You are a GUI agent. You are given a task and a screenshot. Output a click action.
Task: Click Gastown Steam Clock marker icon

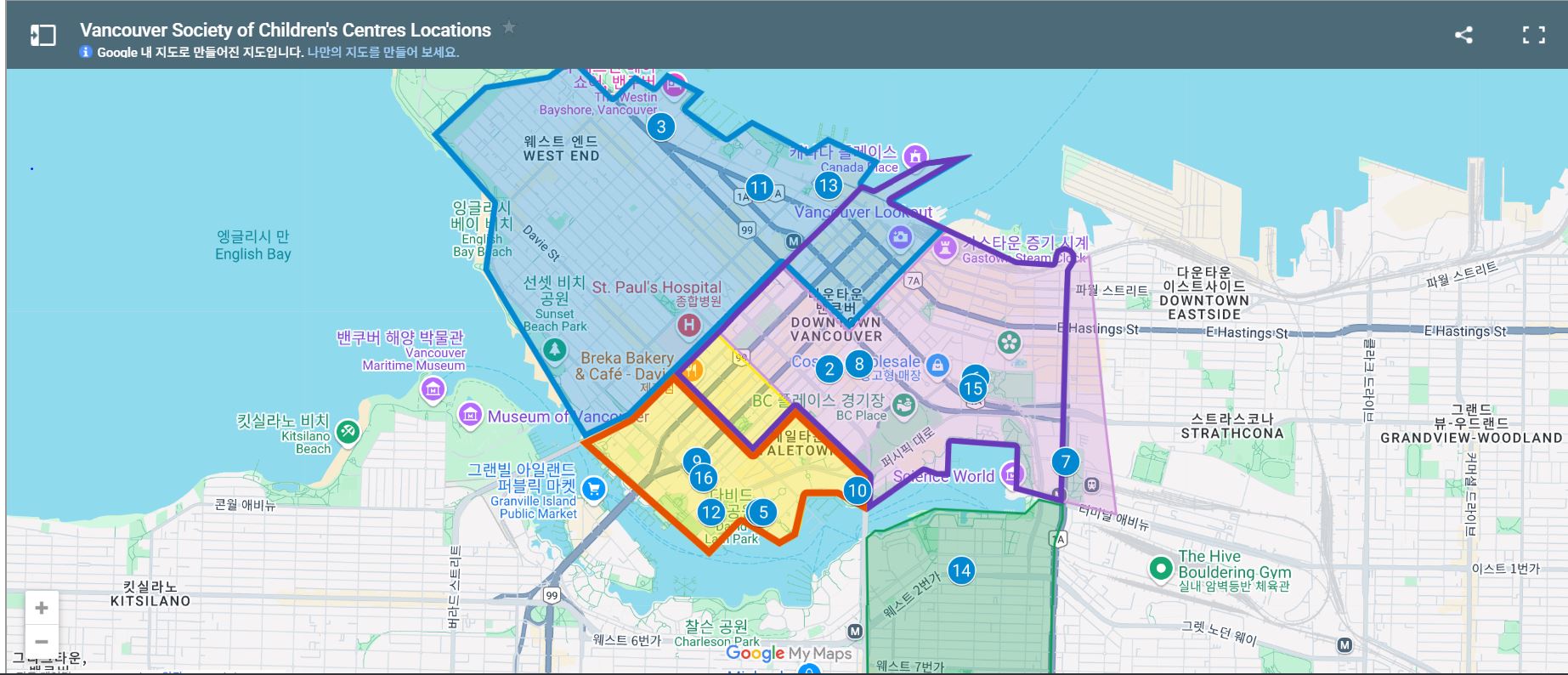(x=944, y=248)
